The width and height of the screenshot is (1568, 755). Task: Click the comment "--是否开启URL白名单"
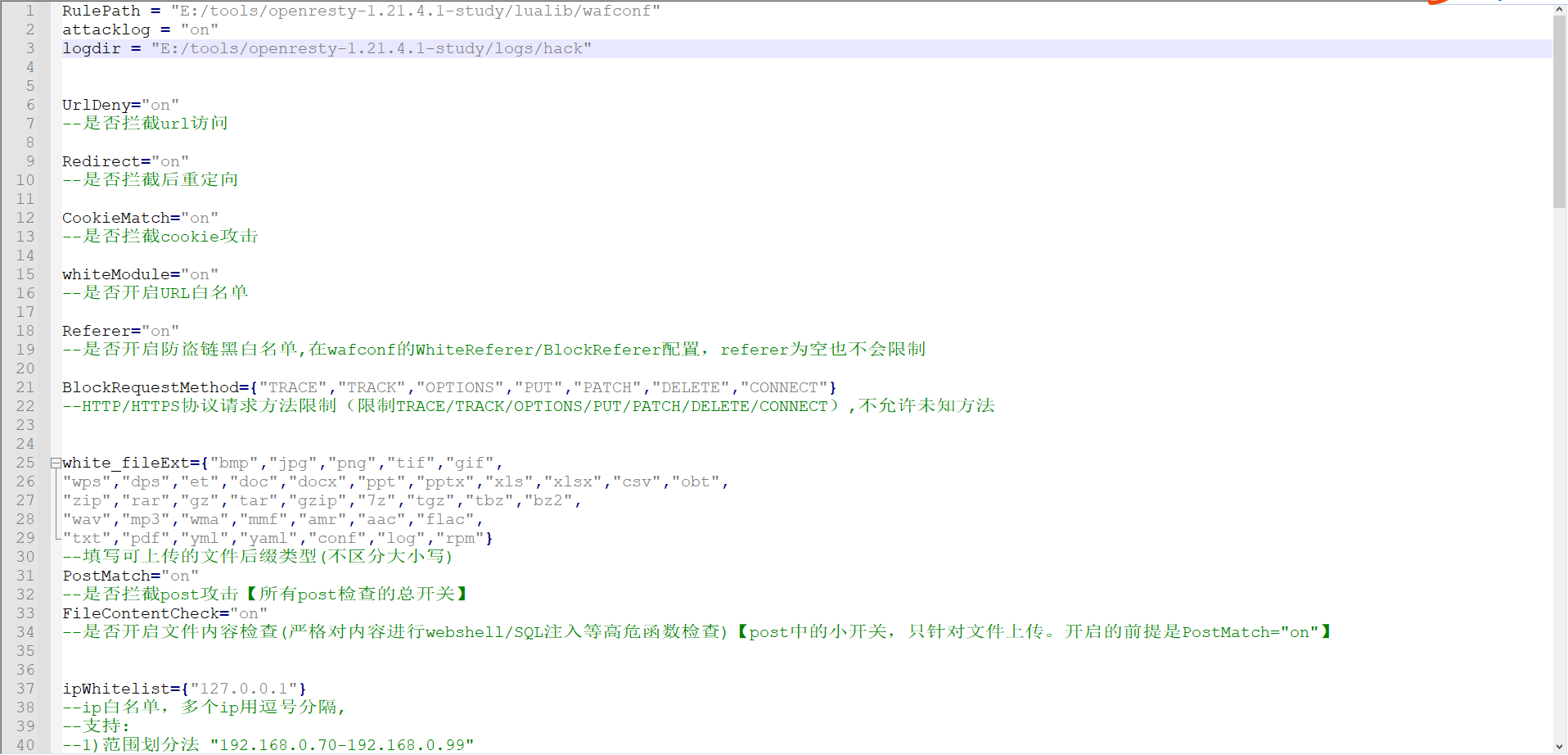point(155,293)
